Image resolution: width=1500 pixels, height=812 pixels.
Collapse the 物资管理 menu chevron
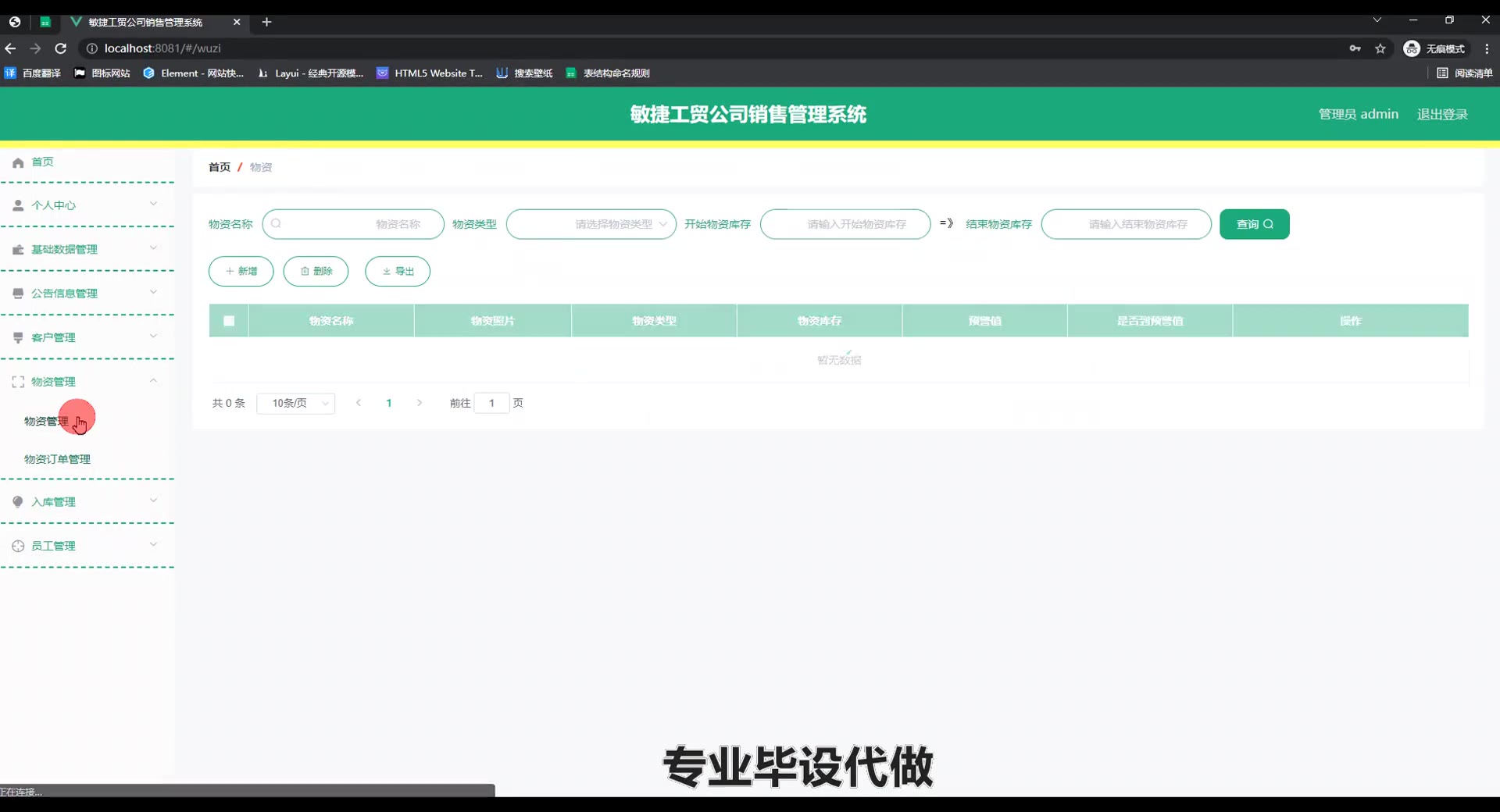(x=153, y=380)
